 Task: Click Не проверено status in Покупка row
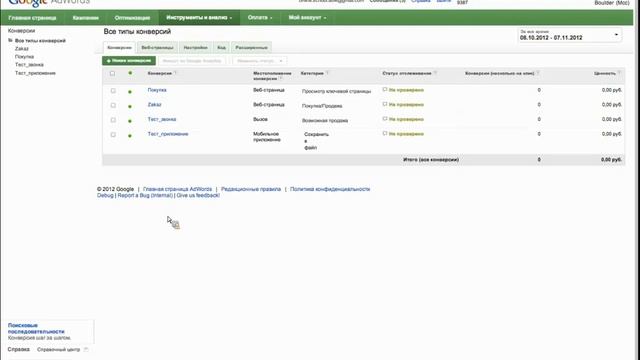pos(406,90)
